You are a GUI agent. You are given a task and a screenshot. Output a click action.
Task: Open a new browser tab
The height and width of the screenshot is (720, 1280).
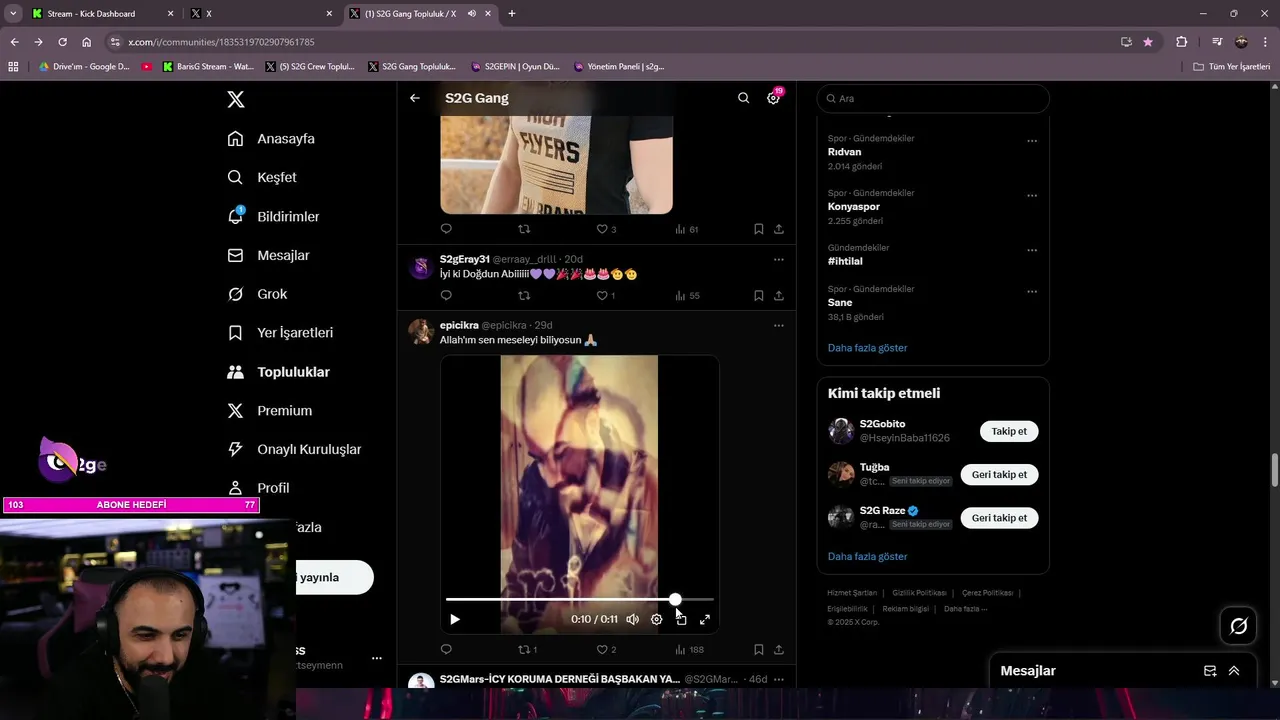[x=512, y=14]
